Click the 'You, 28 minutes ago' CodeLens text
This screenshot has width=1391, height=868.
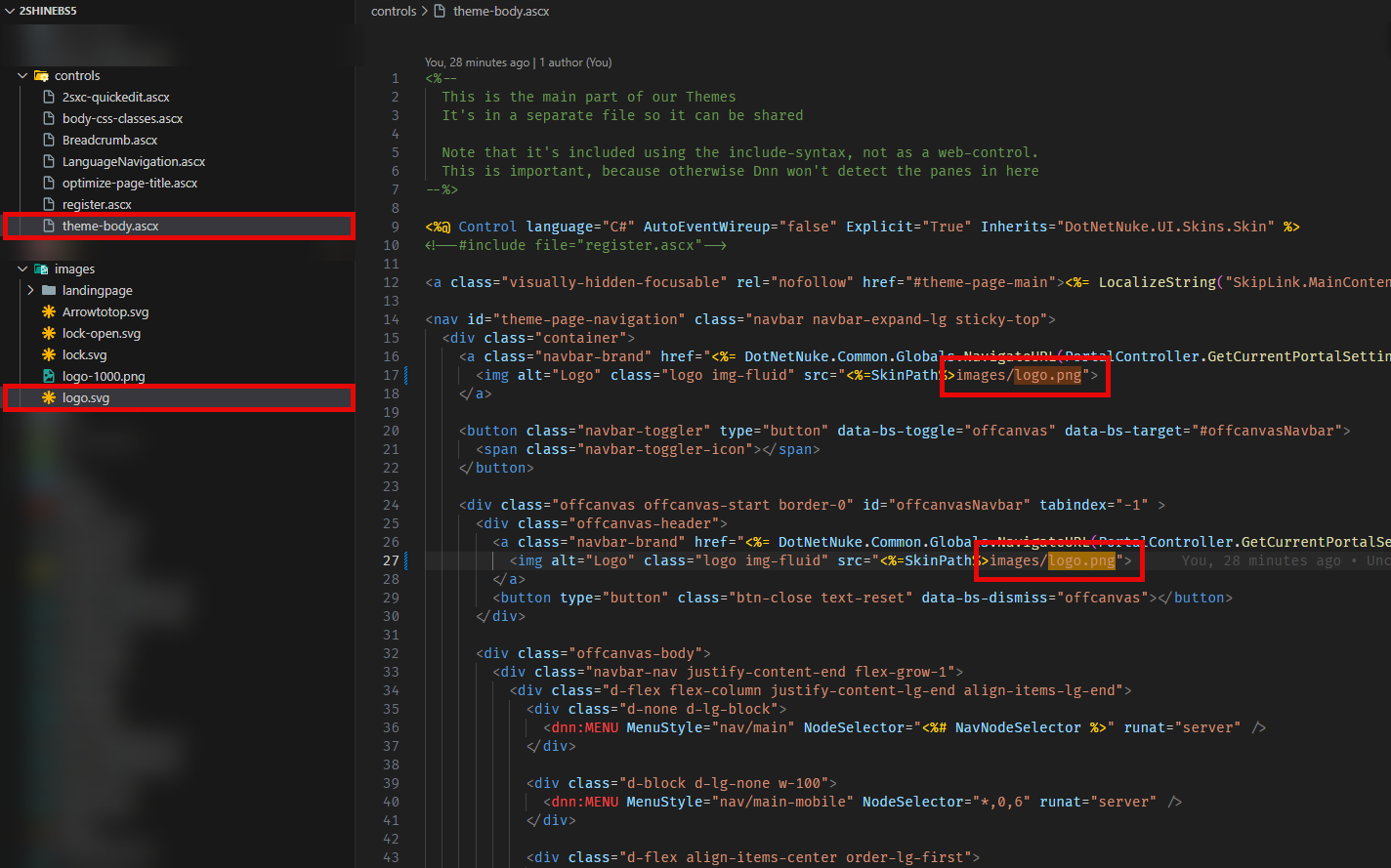point(478,62)
